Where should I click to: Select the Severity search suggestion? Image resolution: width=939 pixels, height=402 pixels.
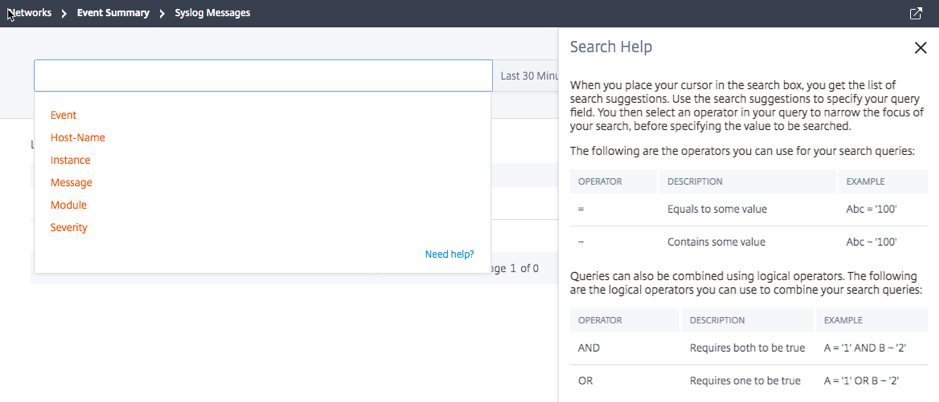(69, 228)
